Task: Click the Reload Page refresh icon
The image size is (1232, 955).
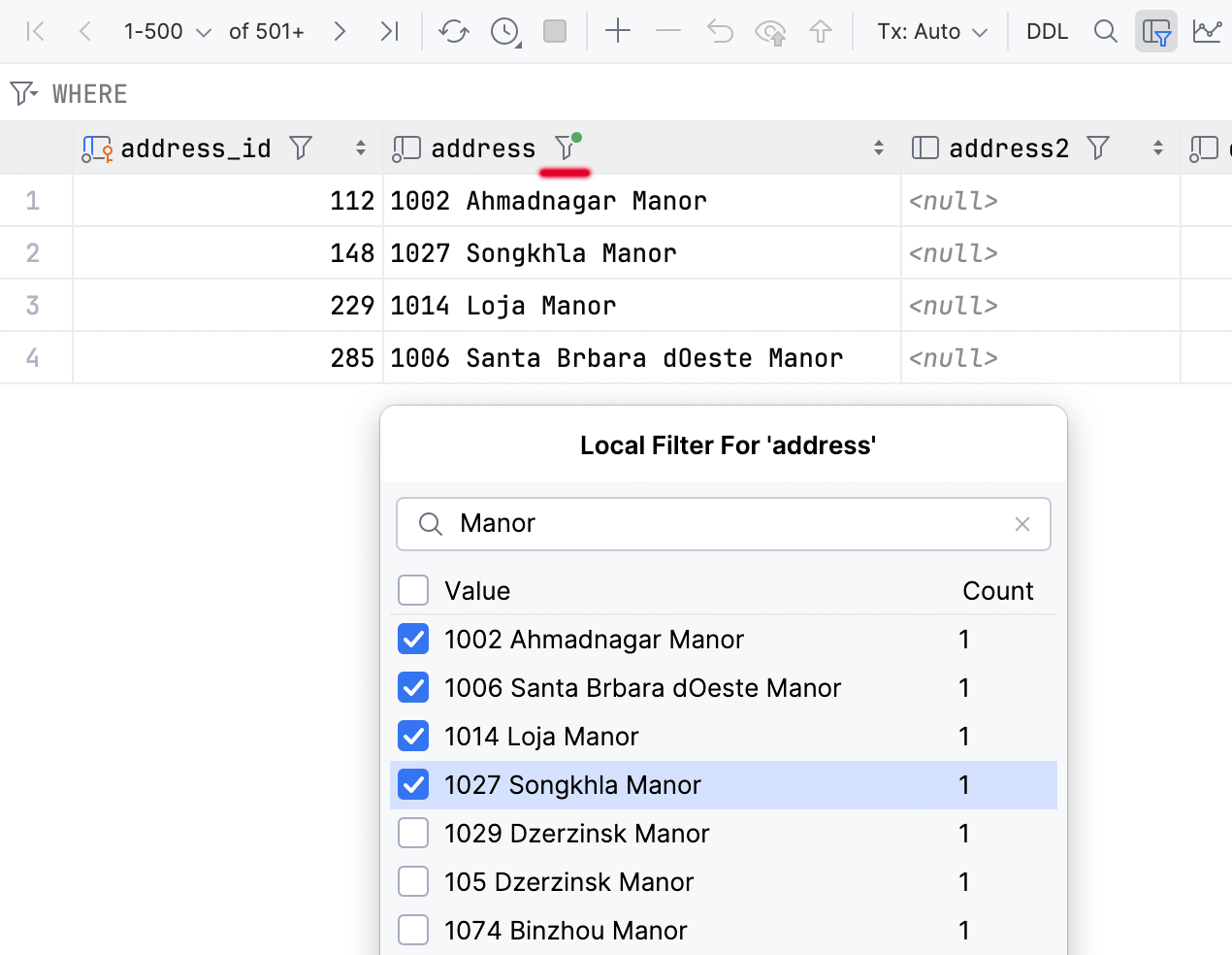Action: pyautogui.click(x=453, y=32)
